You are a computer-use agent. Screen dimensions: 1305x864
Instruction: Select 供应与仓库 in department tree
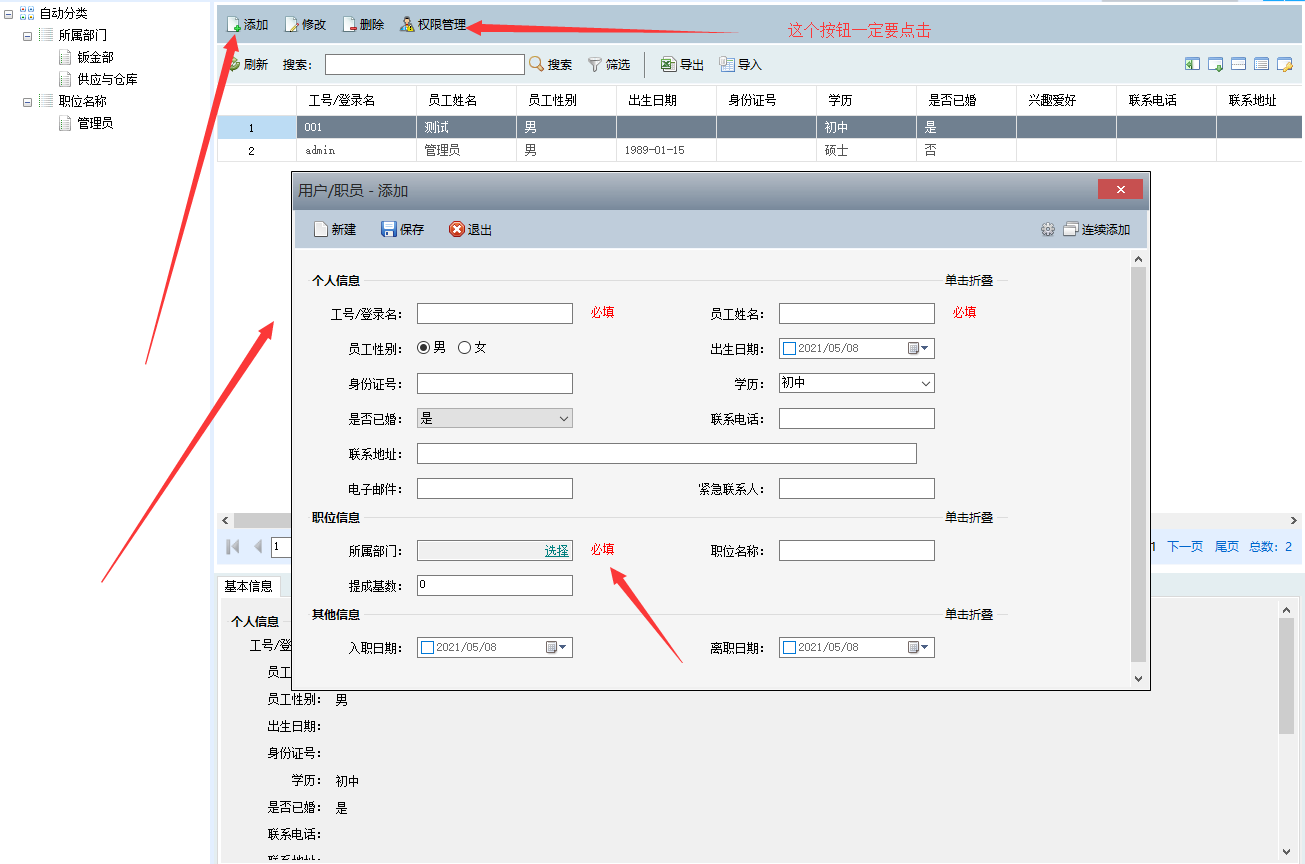[x=107, y=79]
